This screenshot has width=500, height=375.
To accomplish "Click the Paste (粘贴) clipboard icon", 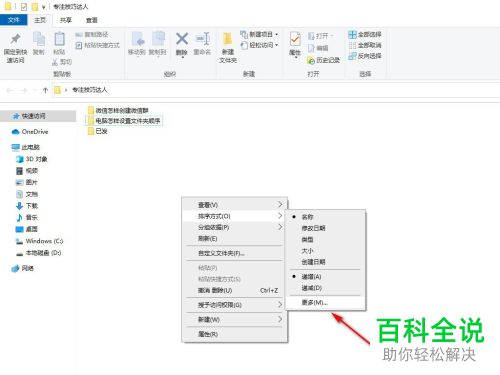I will (59, 39).
